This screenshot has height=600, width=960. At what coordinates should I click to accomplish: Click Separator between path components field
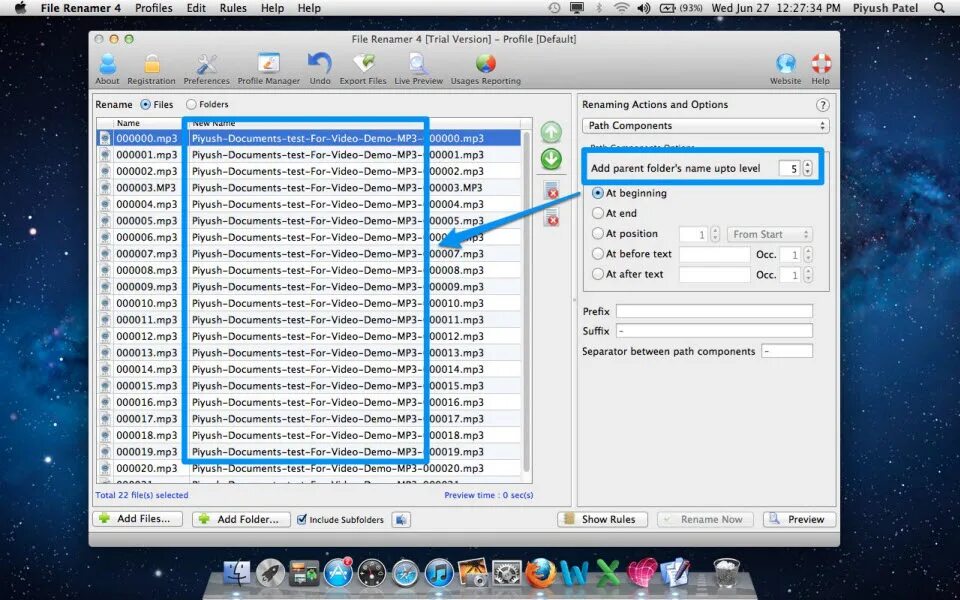pyautogui.click(x=787, y=351)
